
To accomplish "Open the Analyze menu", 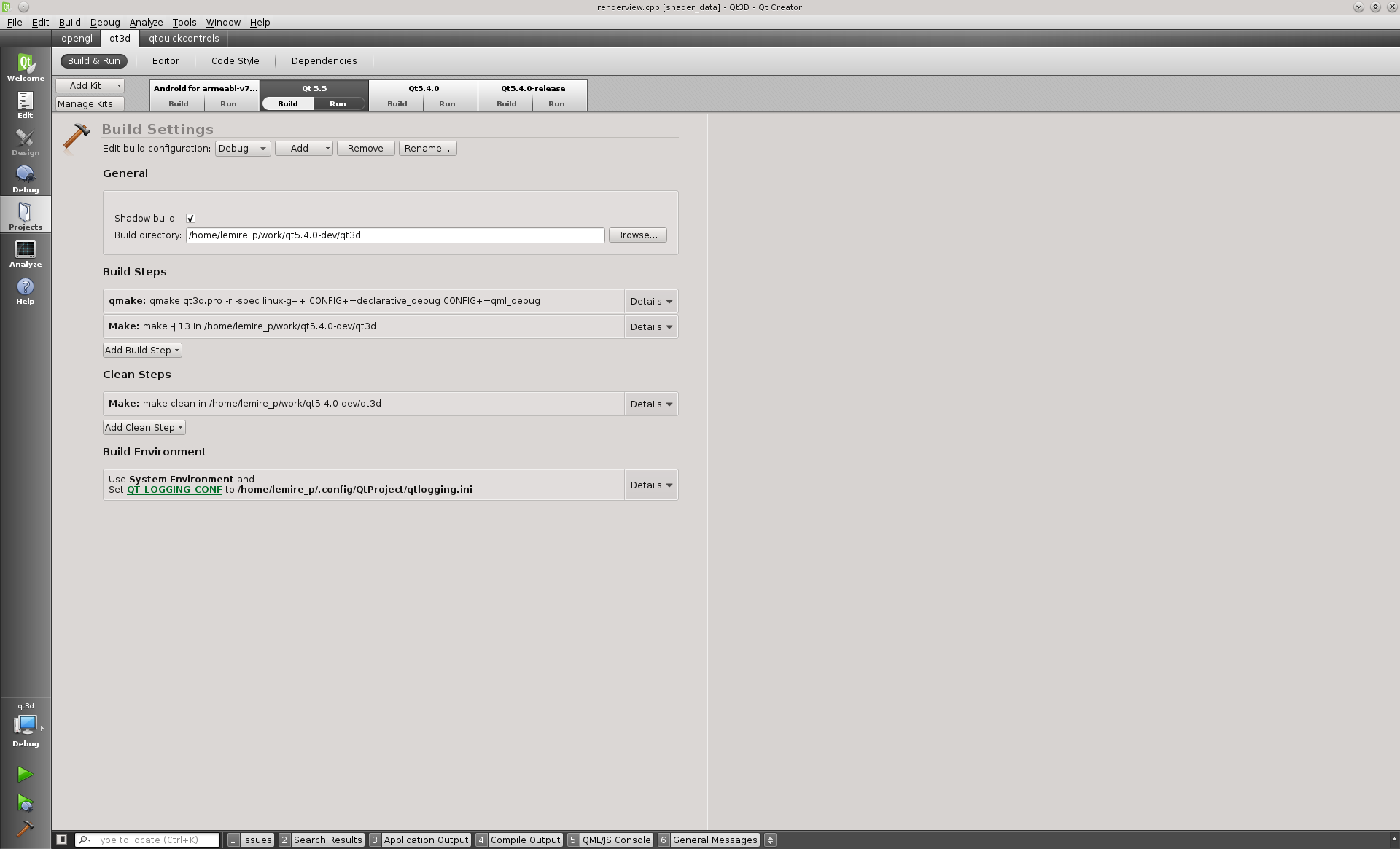I will pos(146,22).
